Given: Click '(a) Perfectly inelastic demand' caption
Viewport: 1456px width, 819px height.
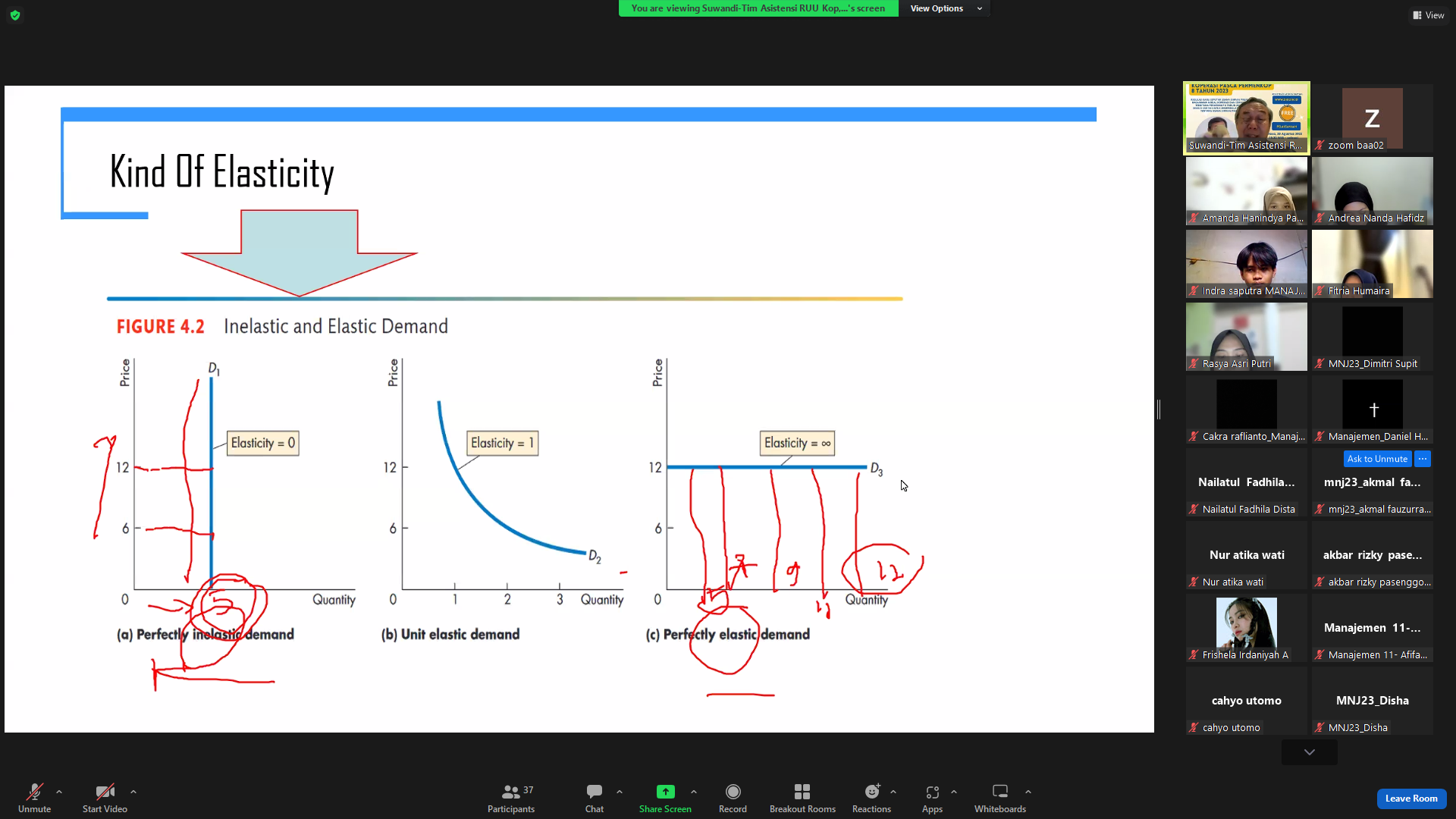Looking at the screenshot, I should point(205,634).
